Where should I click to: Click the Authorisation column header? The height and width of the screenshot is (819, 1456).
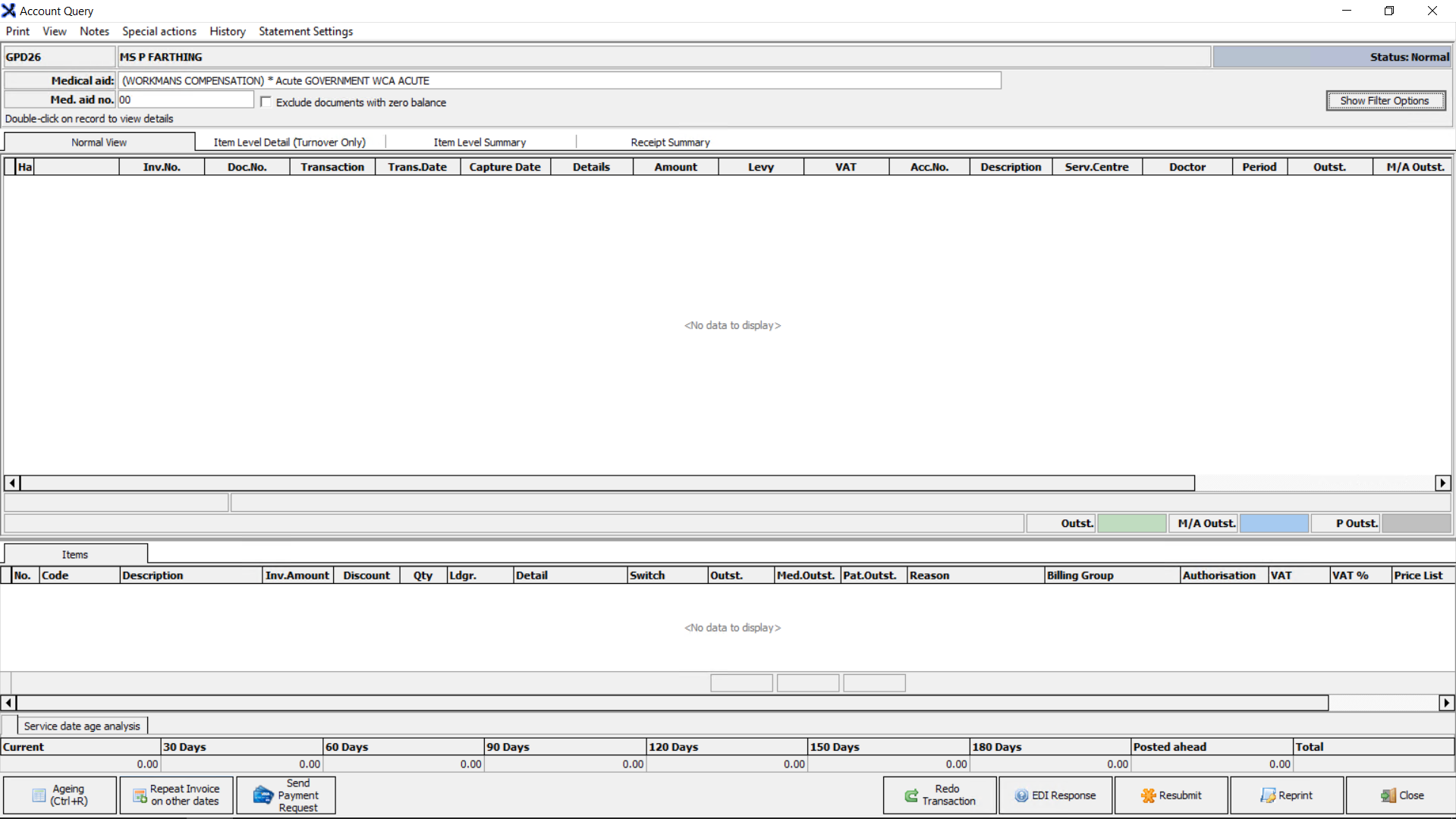(1225, 575)
